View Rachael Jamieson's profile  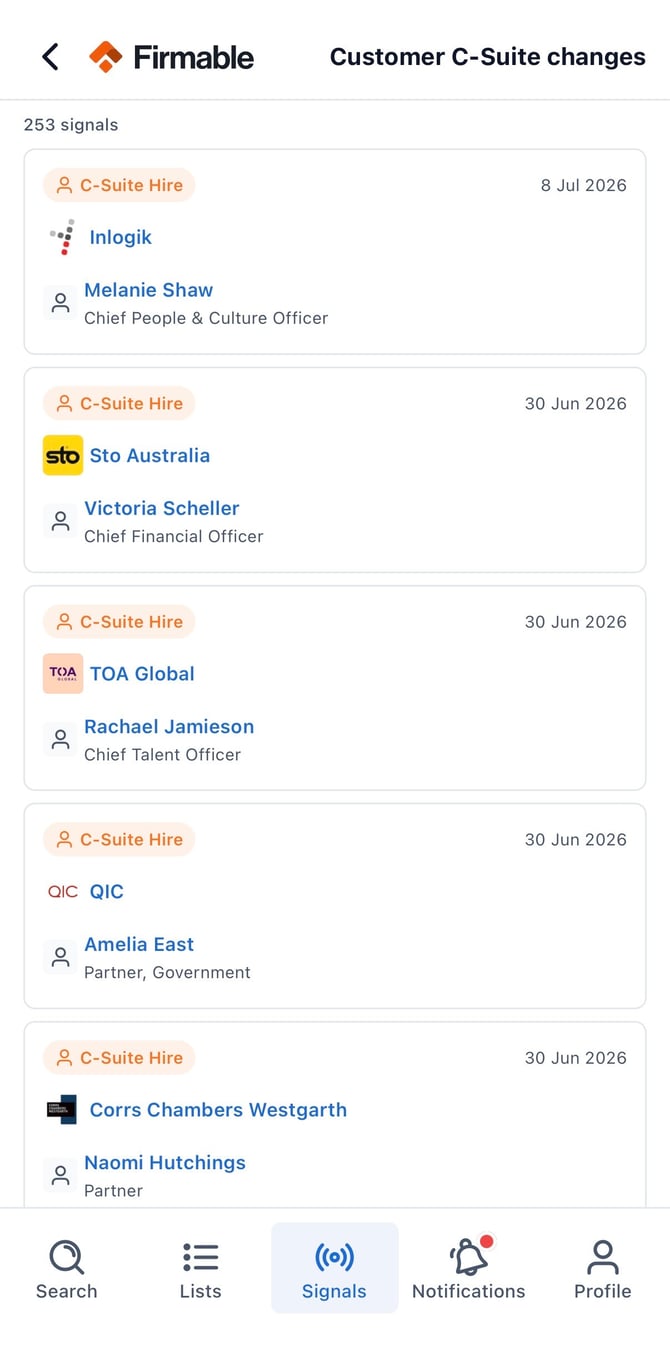point(169,726)
